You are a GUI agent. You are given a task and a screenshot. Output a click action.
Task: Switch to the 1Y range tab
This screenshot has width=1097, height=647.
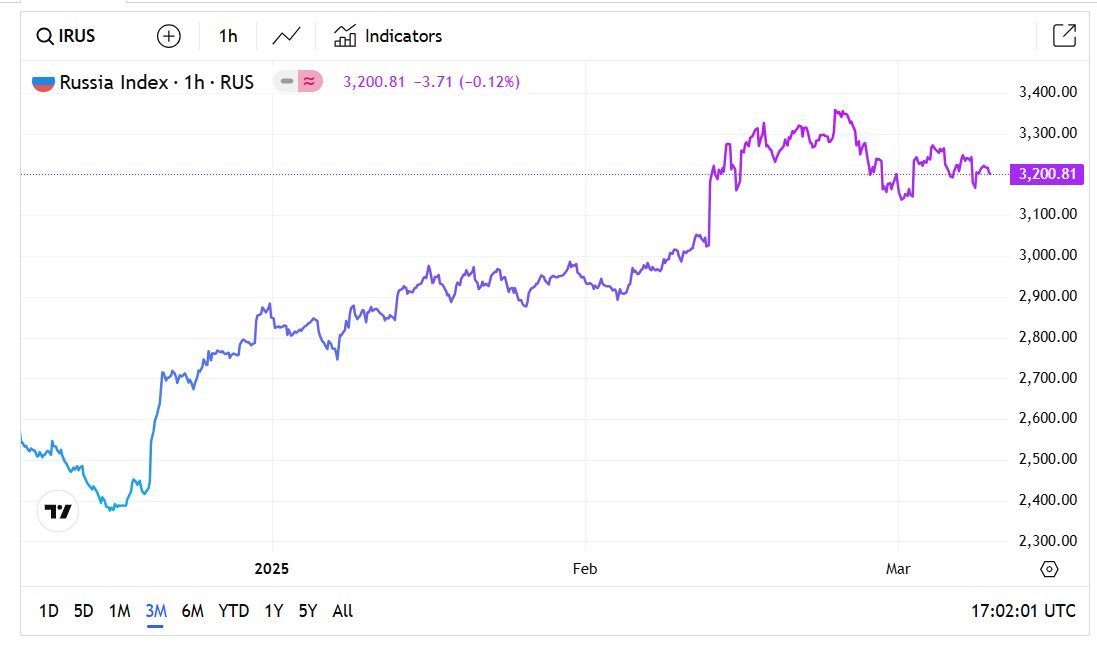point(274,610)
